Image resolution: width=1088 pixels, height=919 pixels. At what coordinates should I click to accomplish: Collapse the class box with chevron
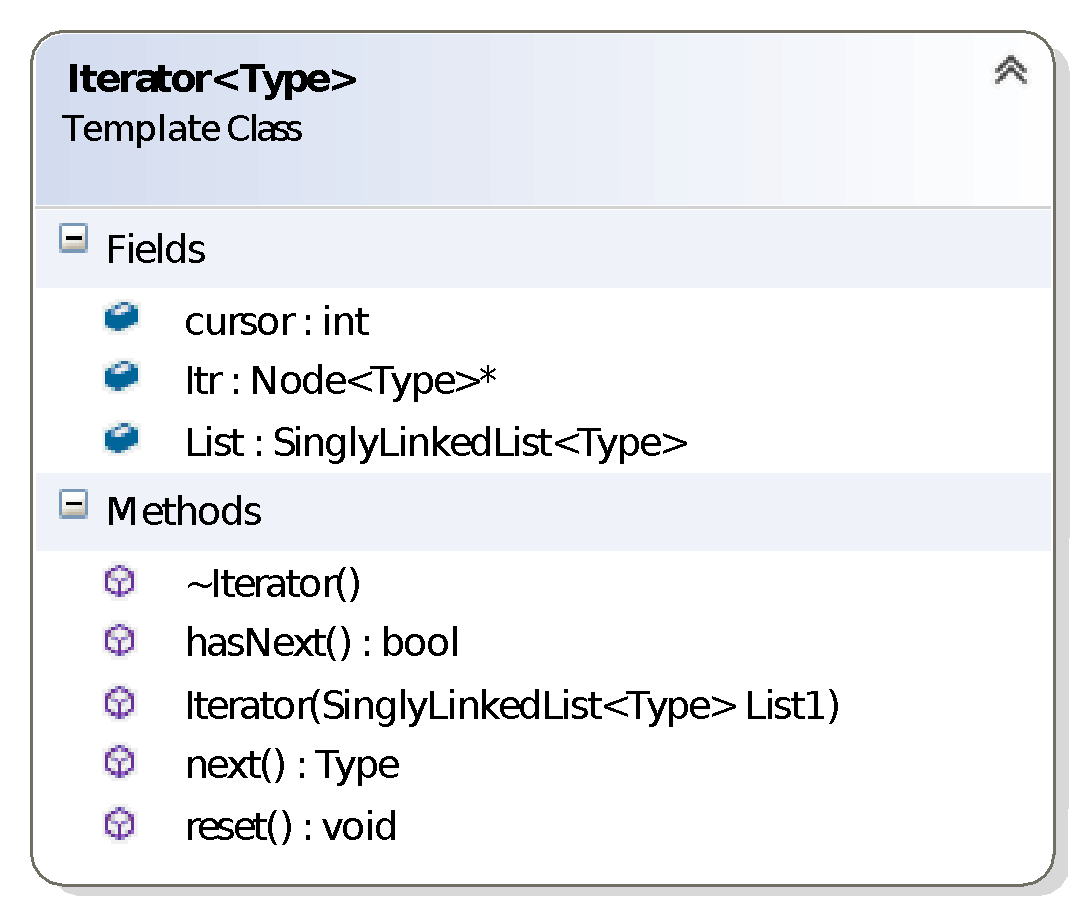[x=1010, y=70]
